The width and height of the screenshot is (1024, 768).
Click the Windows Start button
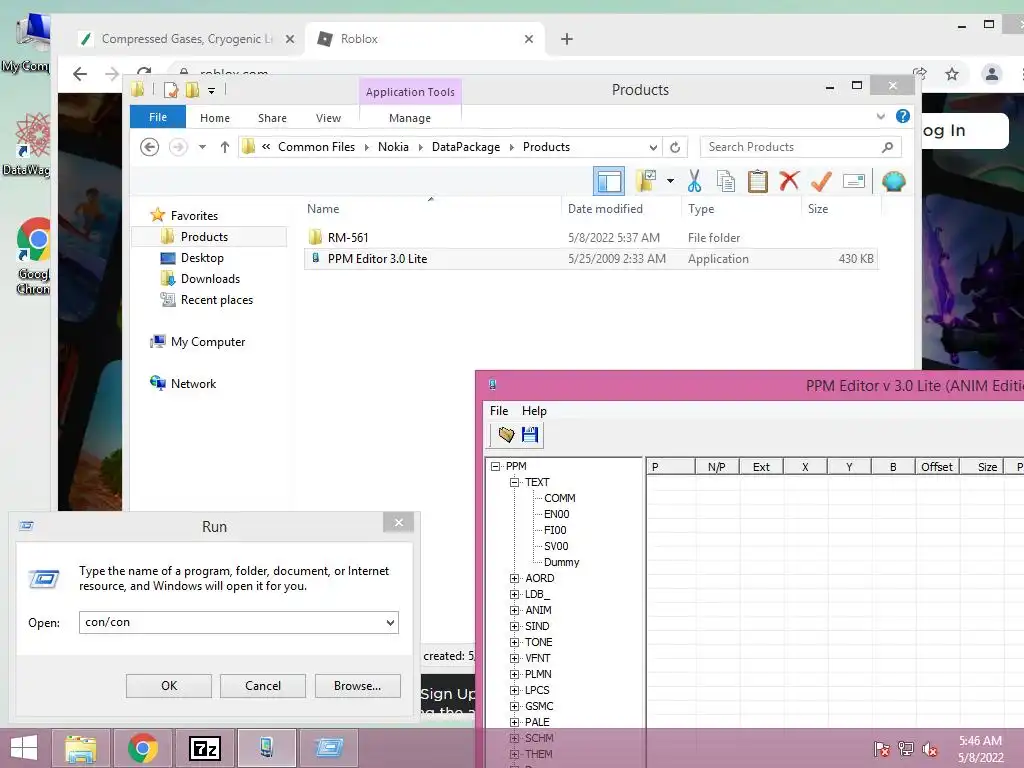point(24,748)
